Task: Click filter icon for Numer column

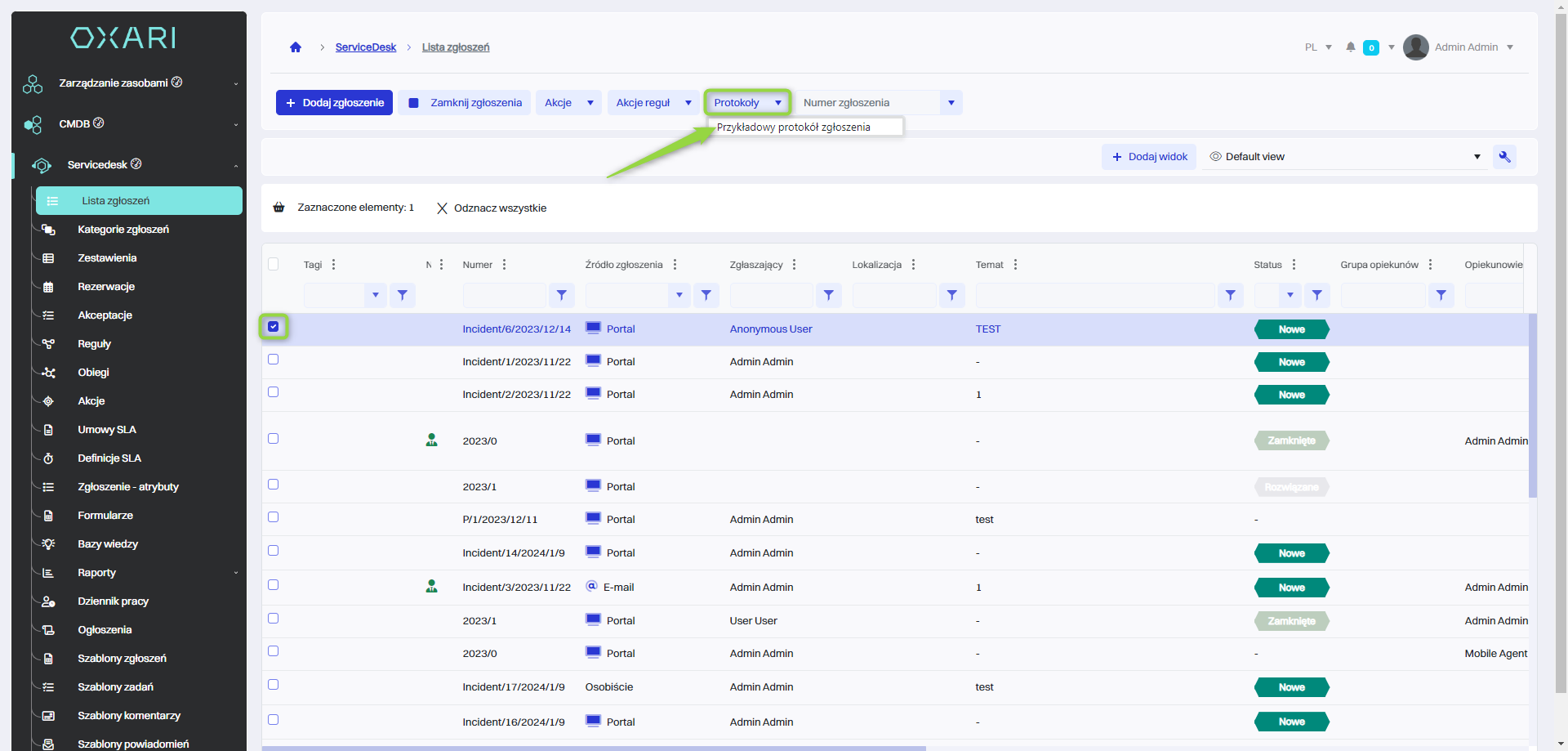Action: pos(562,295)
